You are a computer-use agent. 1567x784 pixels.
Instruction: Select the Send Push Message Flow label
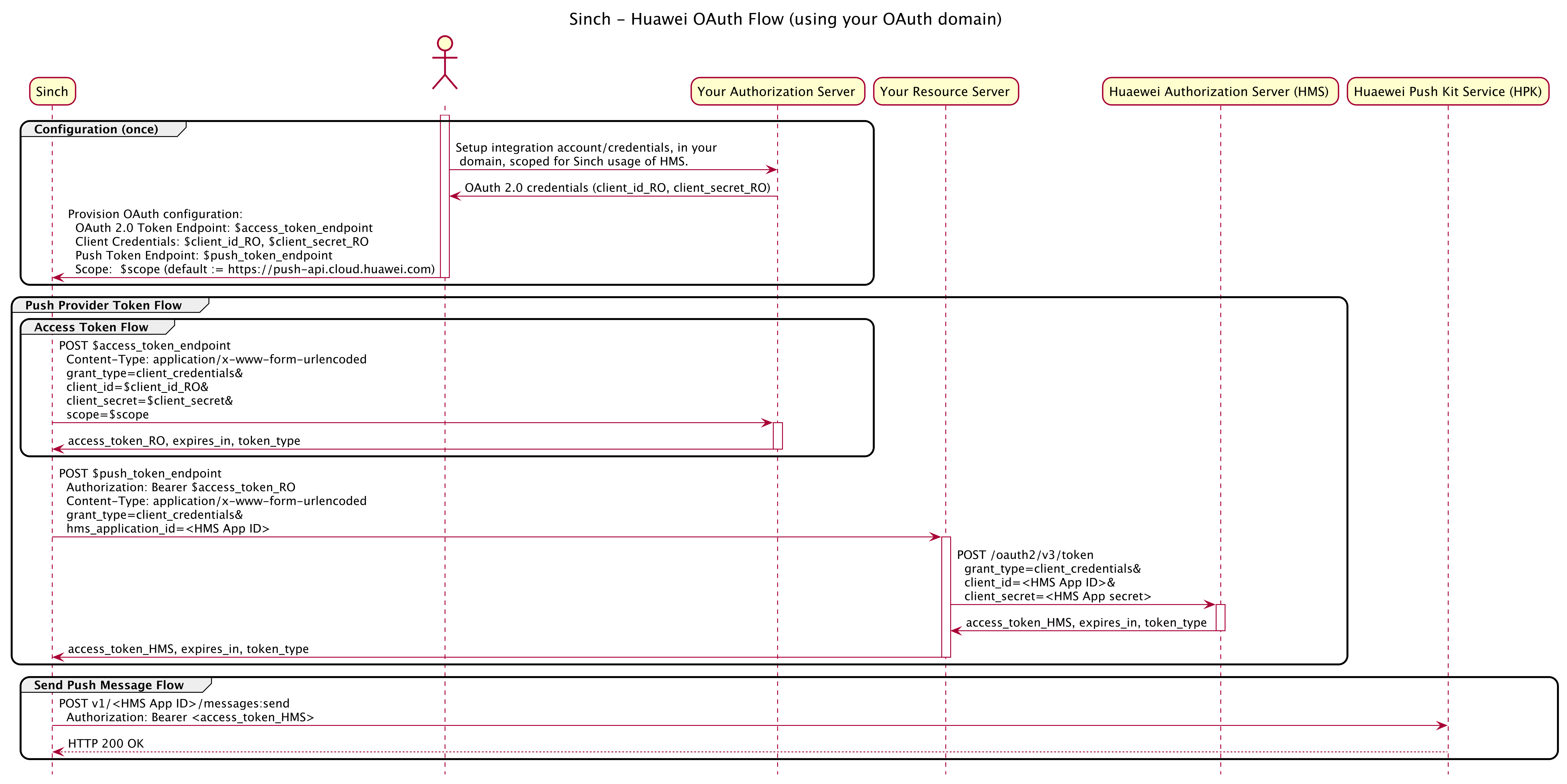pyautogui.click(x=108, y=685)
